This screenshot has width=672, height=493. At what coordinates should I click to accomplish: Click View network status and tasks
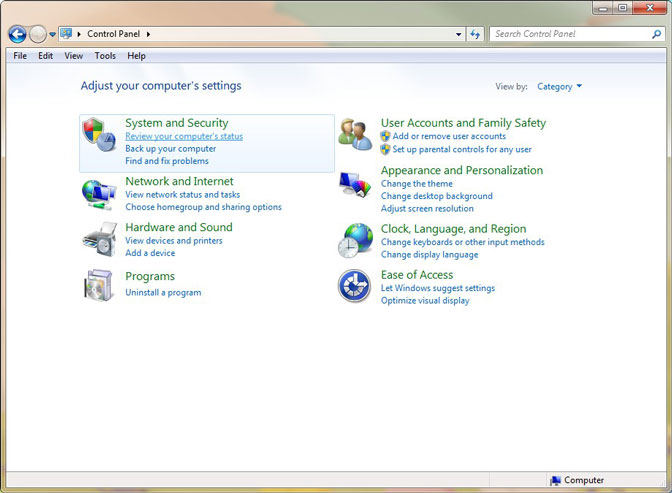coord(183,195)
